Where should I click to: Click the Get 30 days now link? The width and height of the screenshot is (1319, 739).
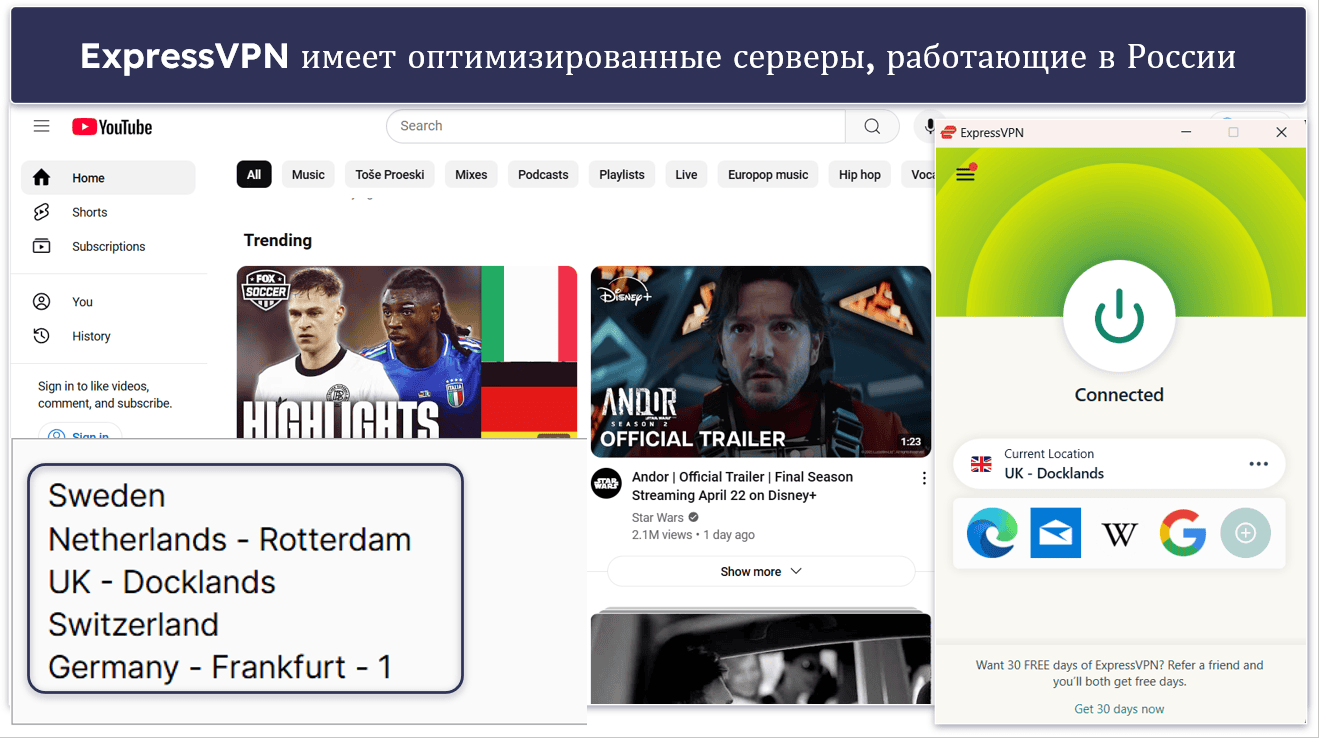(x=1119, y=709)
